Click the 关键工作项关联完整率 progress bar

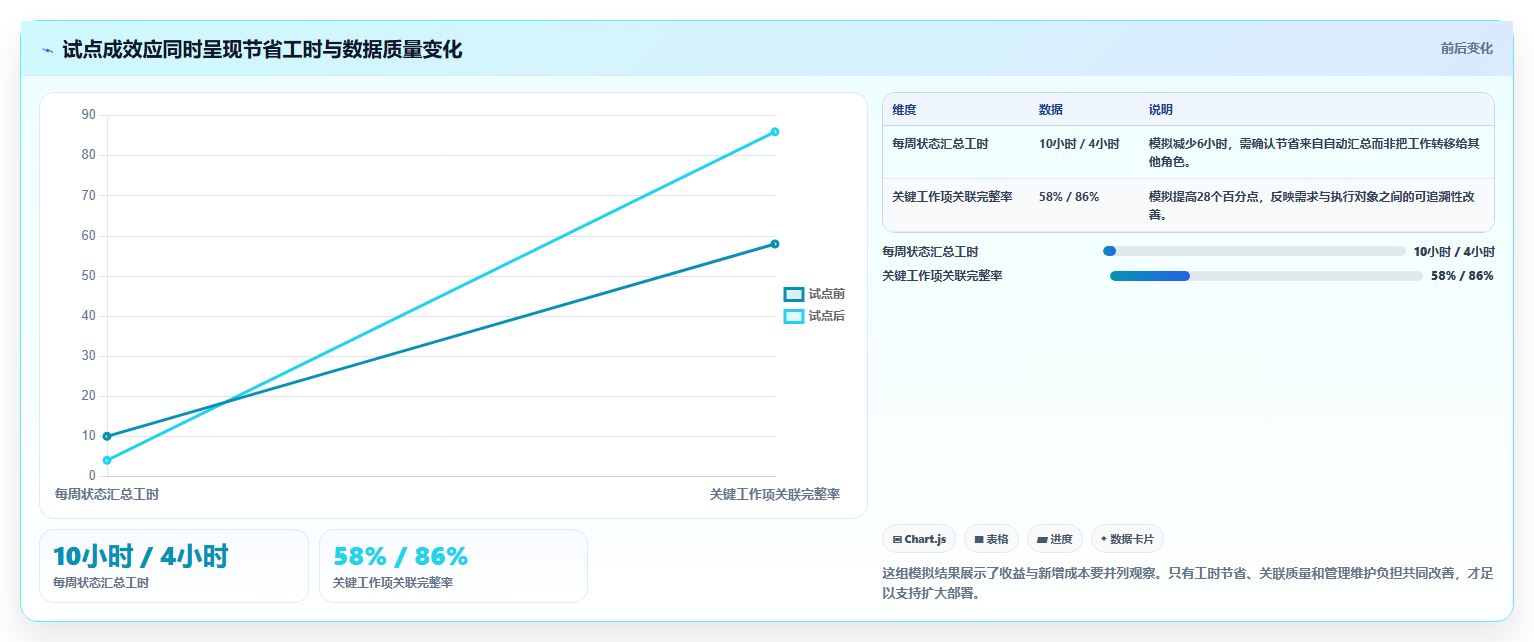coord(1266,276)
